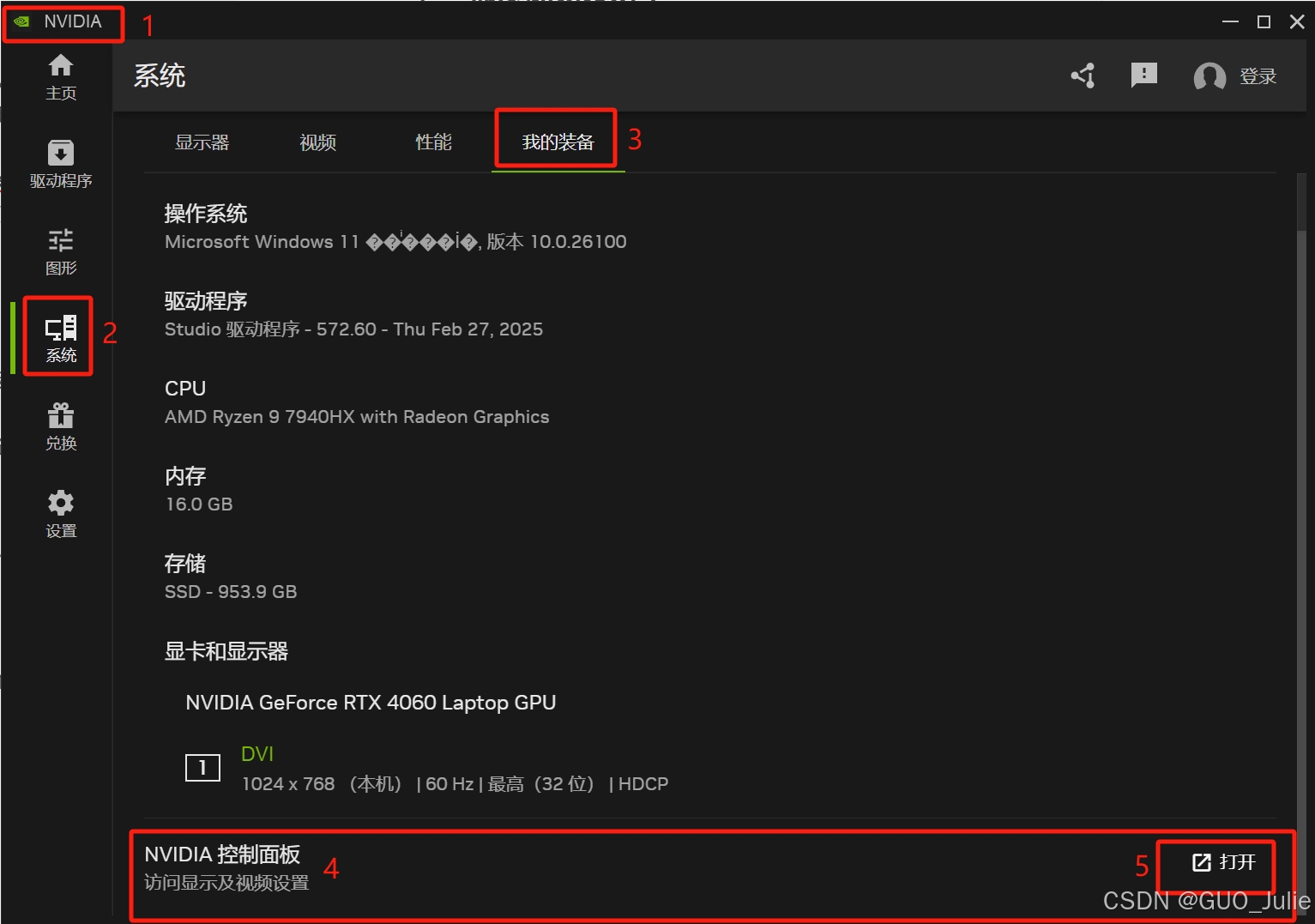The width and height of the screenshot is (1315, 924).
Task: Minimize the NVIDIA window
Action: [x=1230, y=21]
